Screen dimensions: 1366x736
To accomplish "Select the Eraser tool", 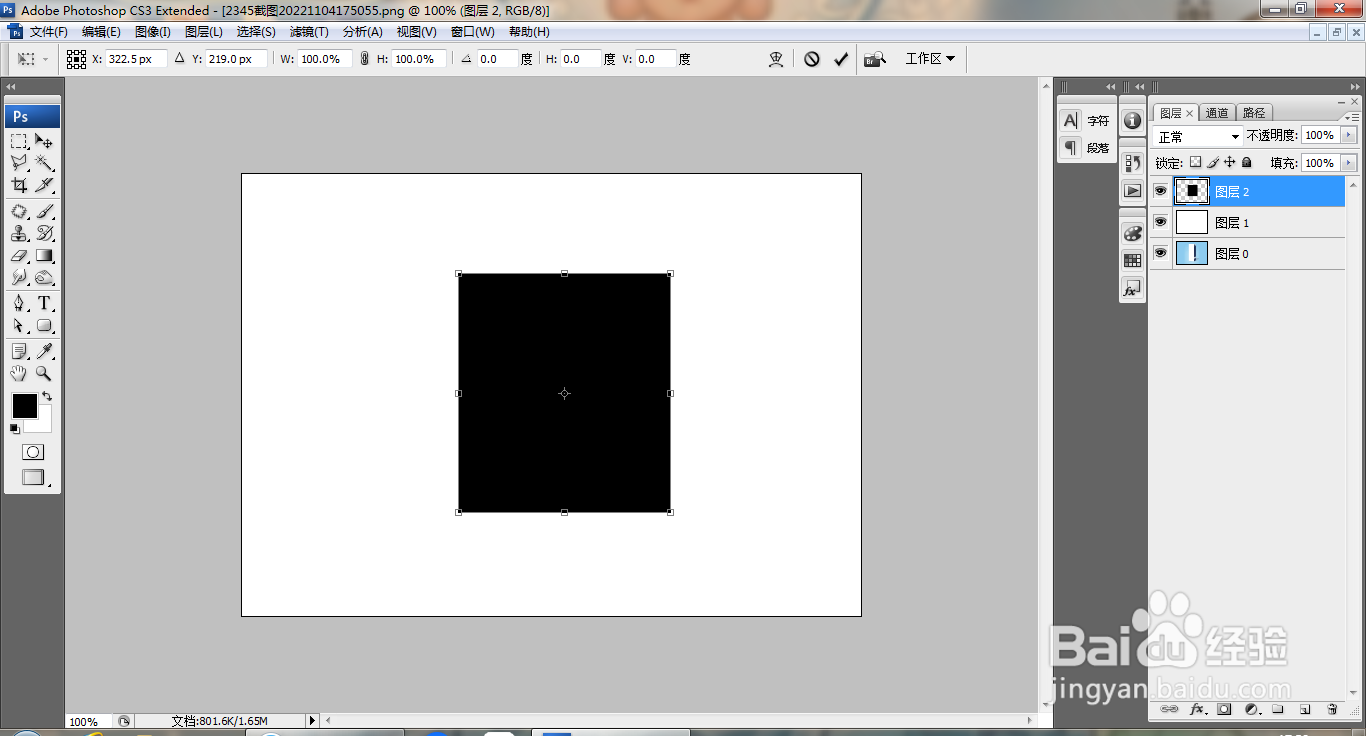I will [19, 255].
